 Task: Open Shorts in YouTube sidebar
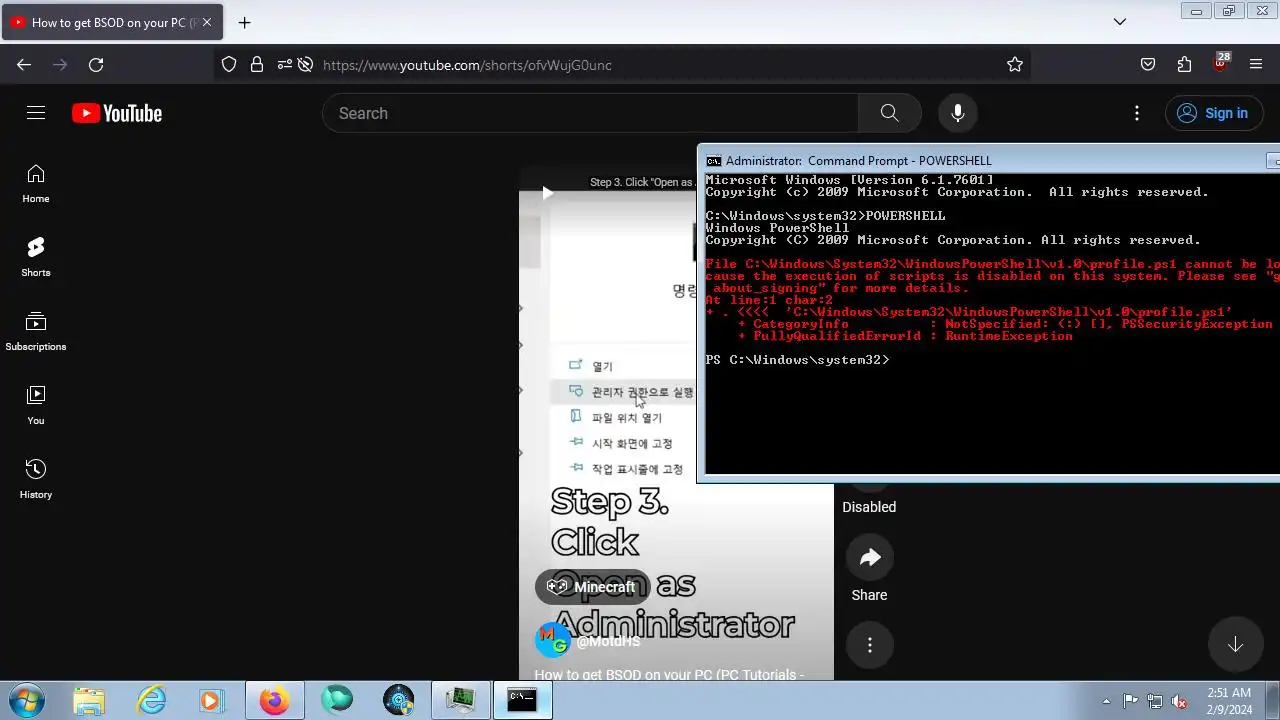point(36,258)
